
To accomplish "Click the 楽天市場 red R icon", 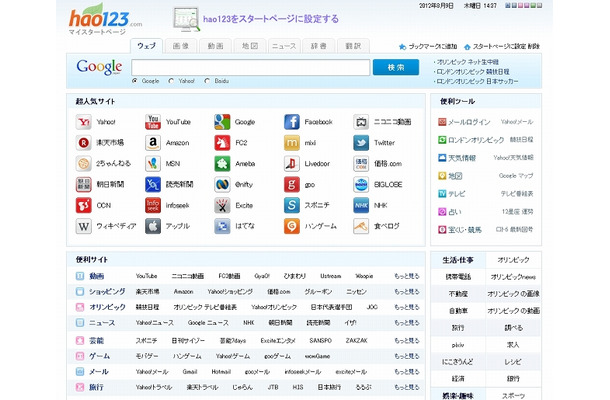I will [83, 143].
